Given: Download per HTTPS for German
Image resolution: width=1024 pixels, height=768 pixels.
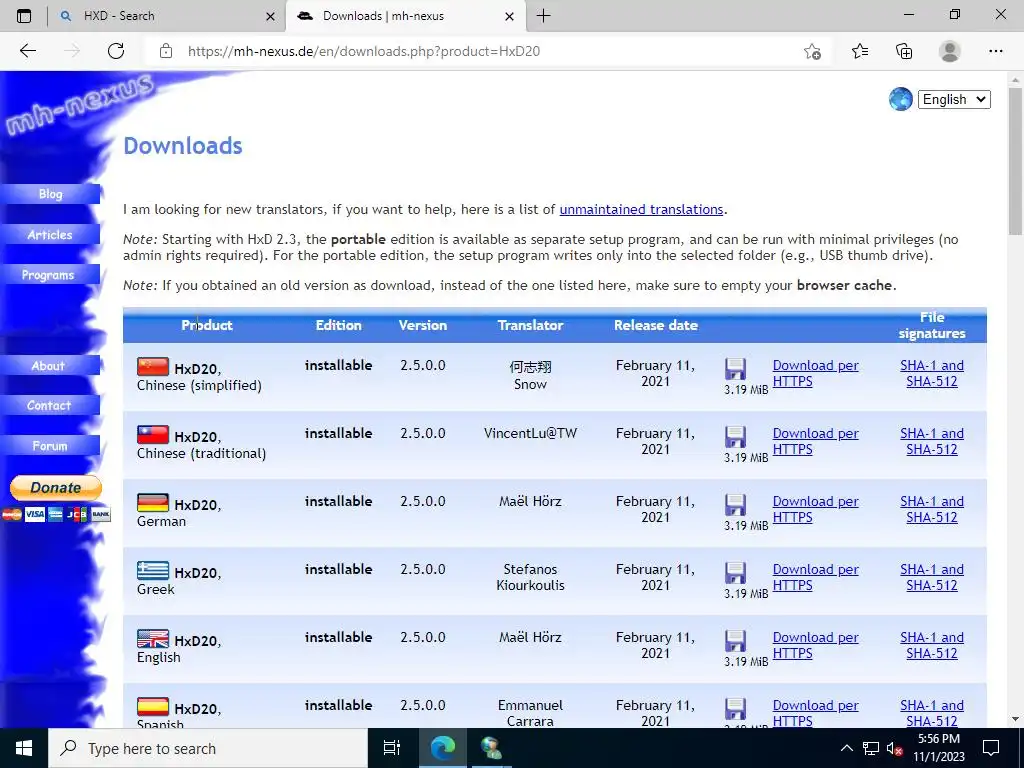Looking at the screenshot, I should [x=815, y=509].
